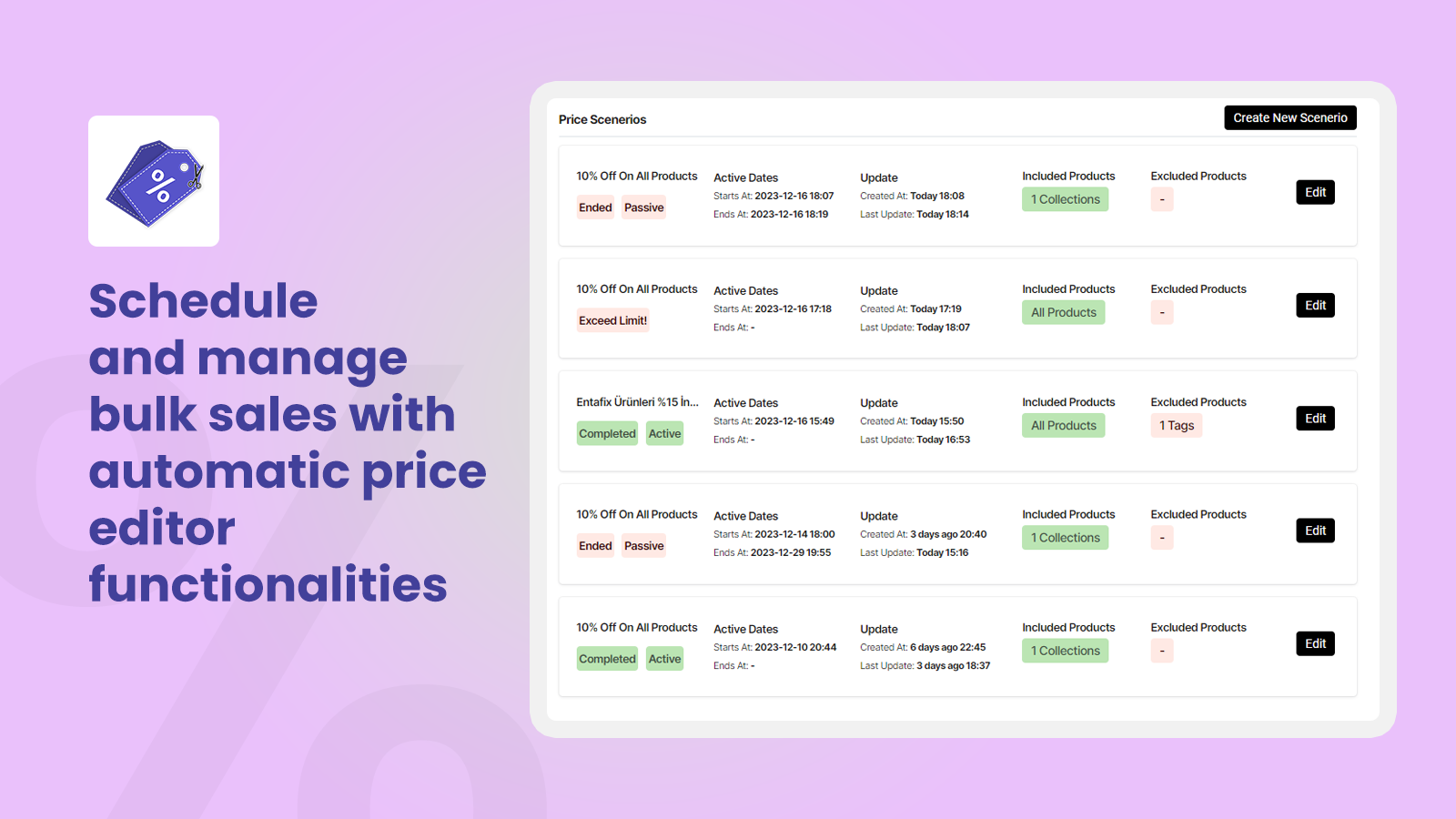1456x819 pixels.
Task: Click All Products badge in Exceed Limit row
Action: (x=1063, y=313)
